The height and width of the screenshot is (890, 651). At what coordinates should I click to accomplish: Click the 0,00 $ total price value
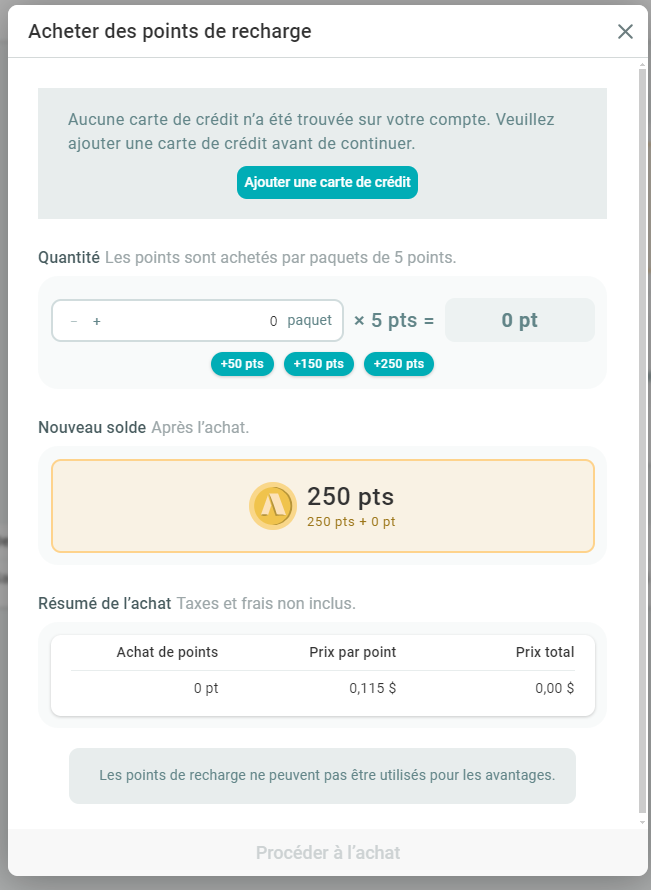point(555,688)
